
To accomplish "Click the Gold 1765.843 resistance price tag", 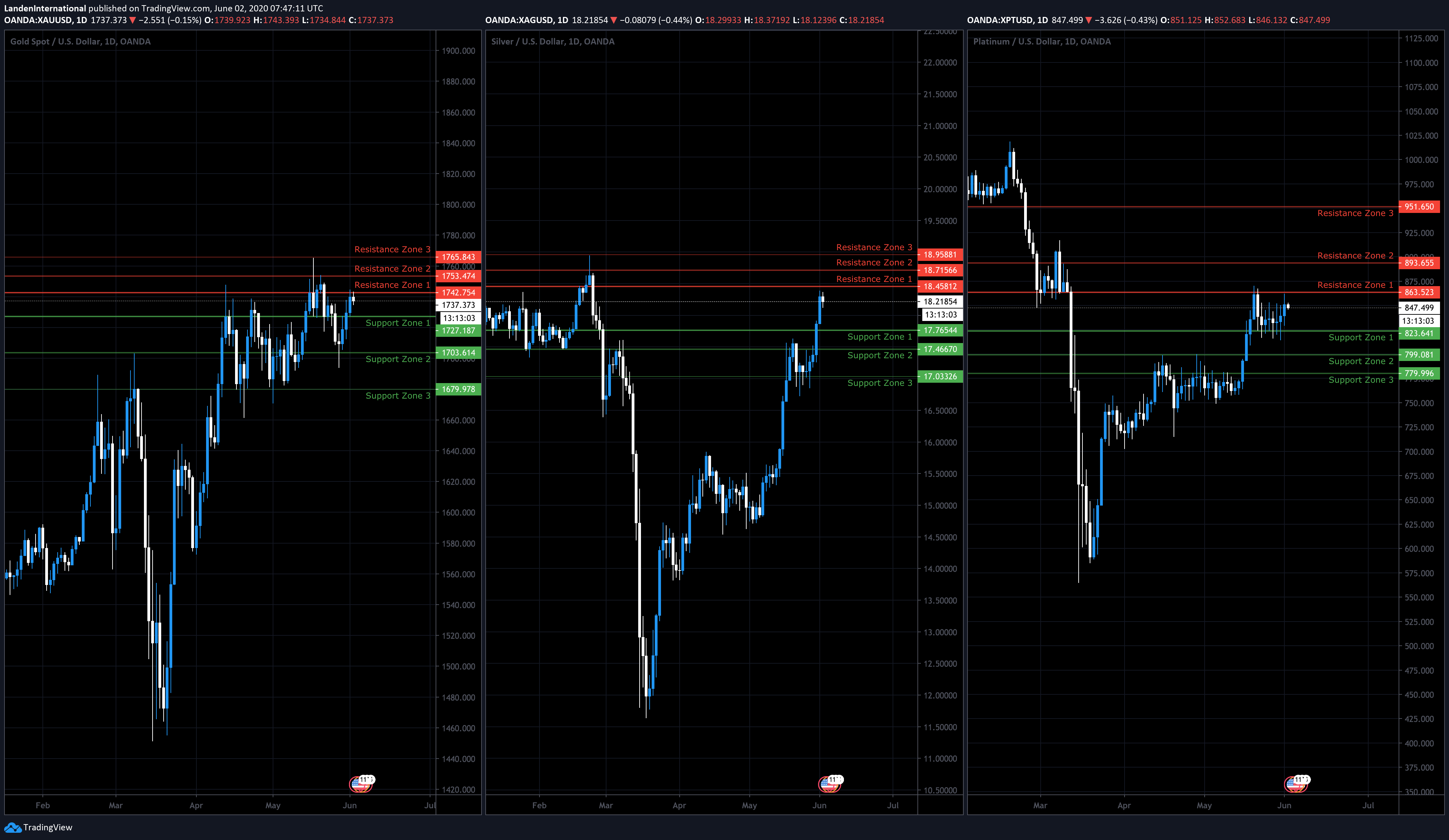I will (x=458, y=257).
